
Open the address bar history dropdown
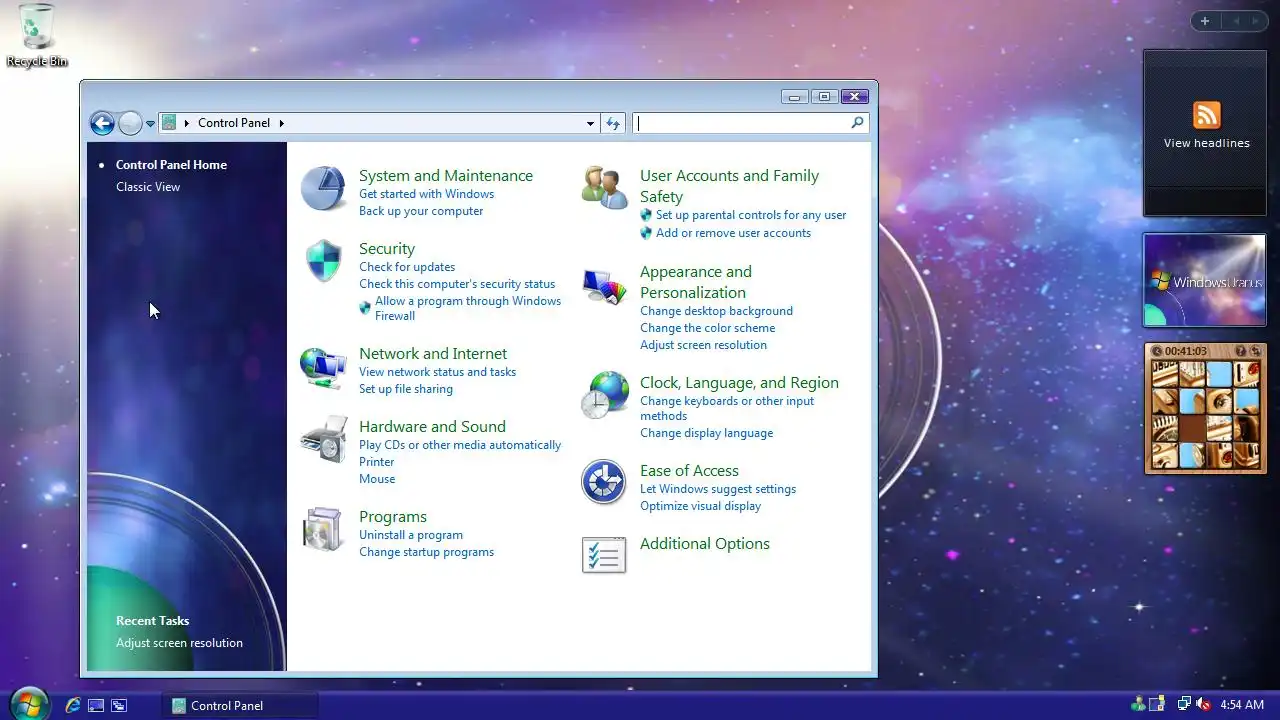590,123
